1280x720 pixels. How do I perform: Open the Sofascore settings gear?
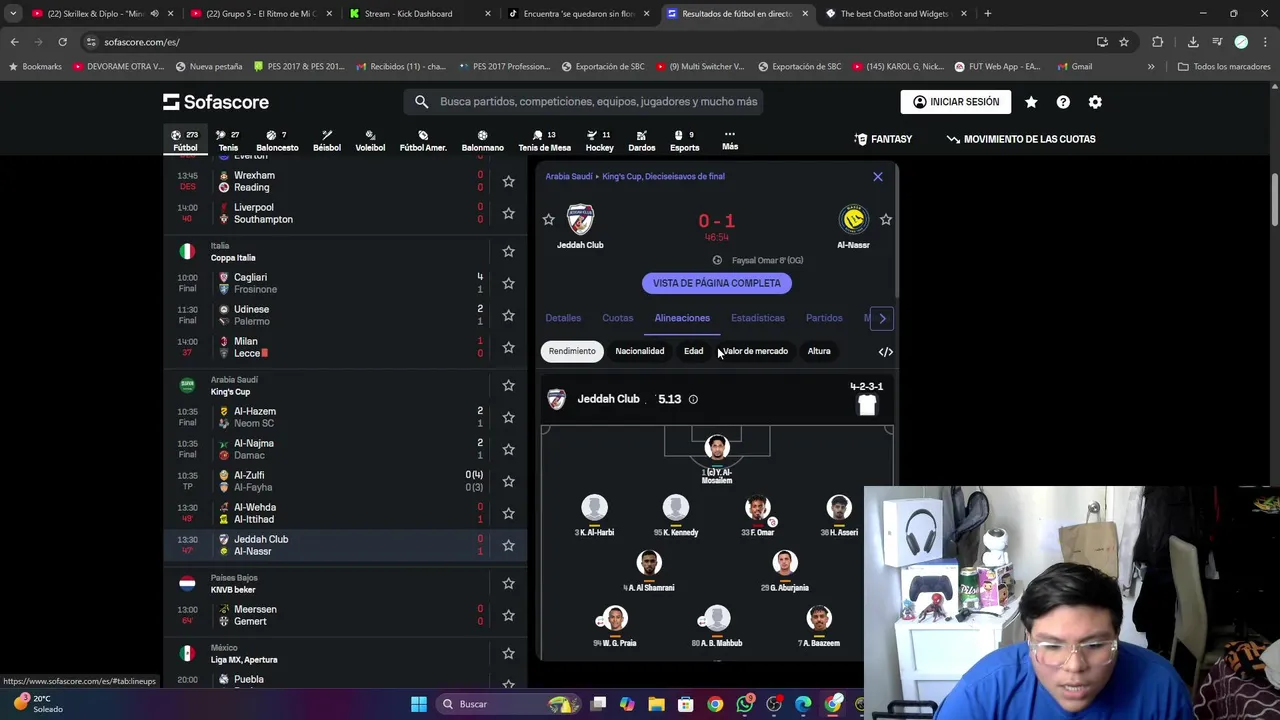pos(1095,102)
